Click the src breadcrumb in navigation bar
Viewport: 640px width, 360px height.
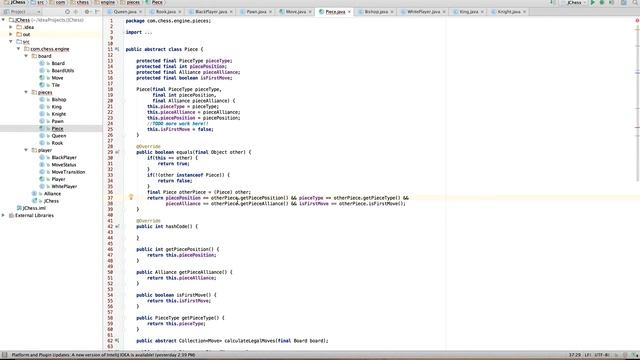click(40, 2)
